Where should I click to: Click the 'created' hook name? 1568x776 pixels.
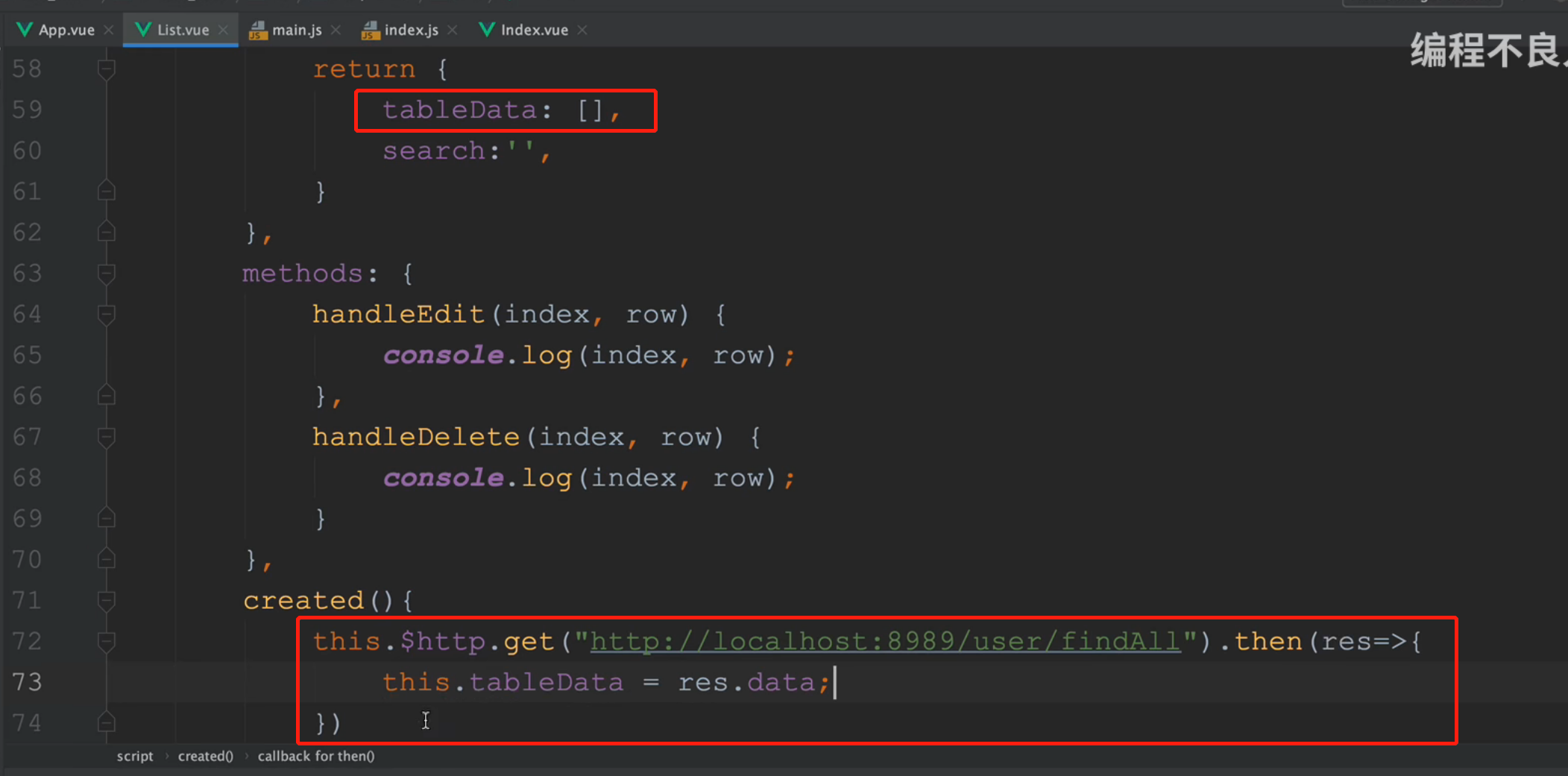[x=303, y=601]
